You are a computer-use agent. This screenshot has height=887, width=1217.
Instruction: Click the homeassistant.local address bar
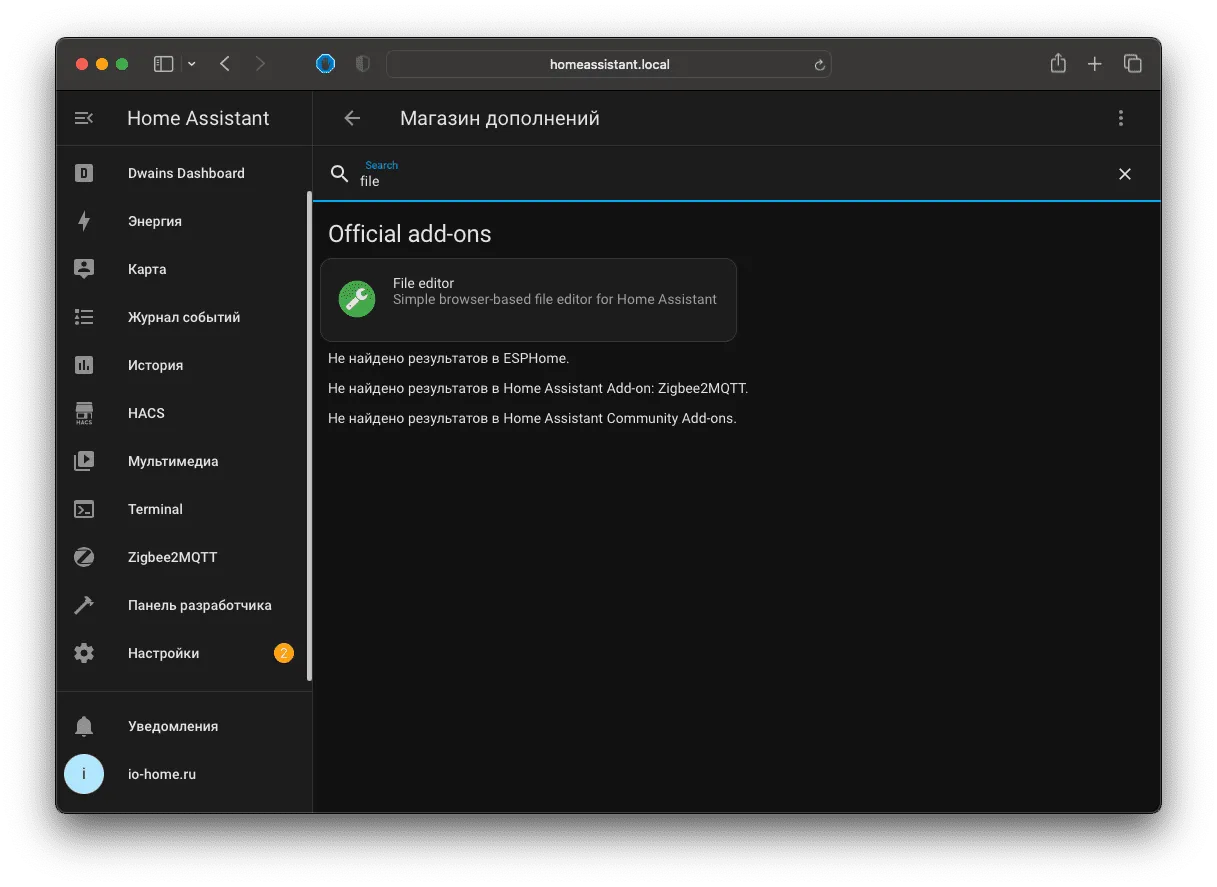tap(608, 64)
